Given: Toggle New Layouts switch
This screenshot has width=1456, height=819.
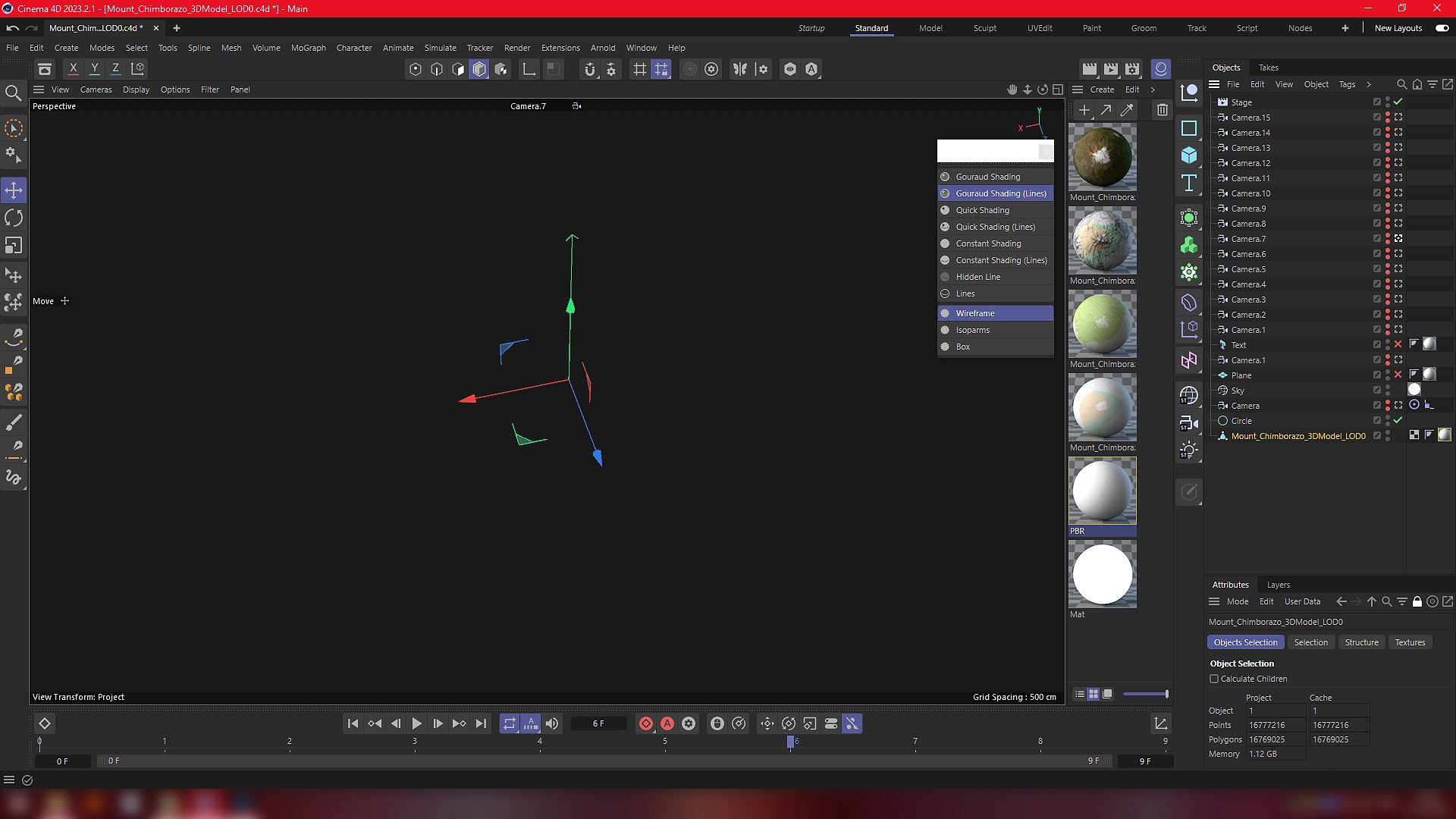Looking at the screenshot, I should tap(1442, 28).
